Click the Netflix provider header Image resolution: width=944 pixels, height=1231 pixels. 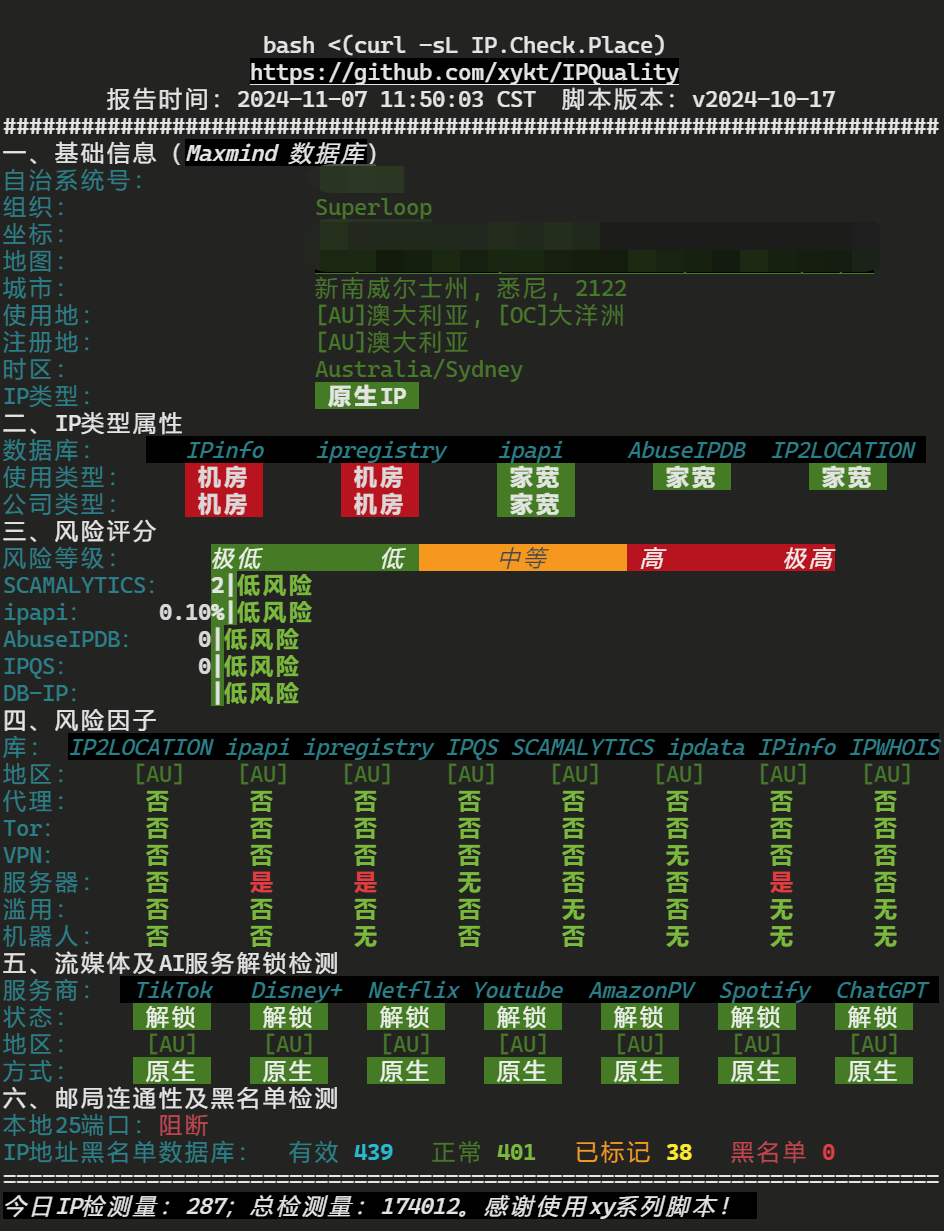point(414,990)
